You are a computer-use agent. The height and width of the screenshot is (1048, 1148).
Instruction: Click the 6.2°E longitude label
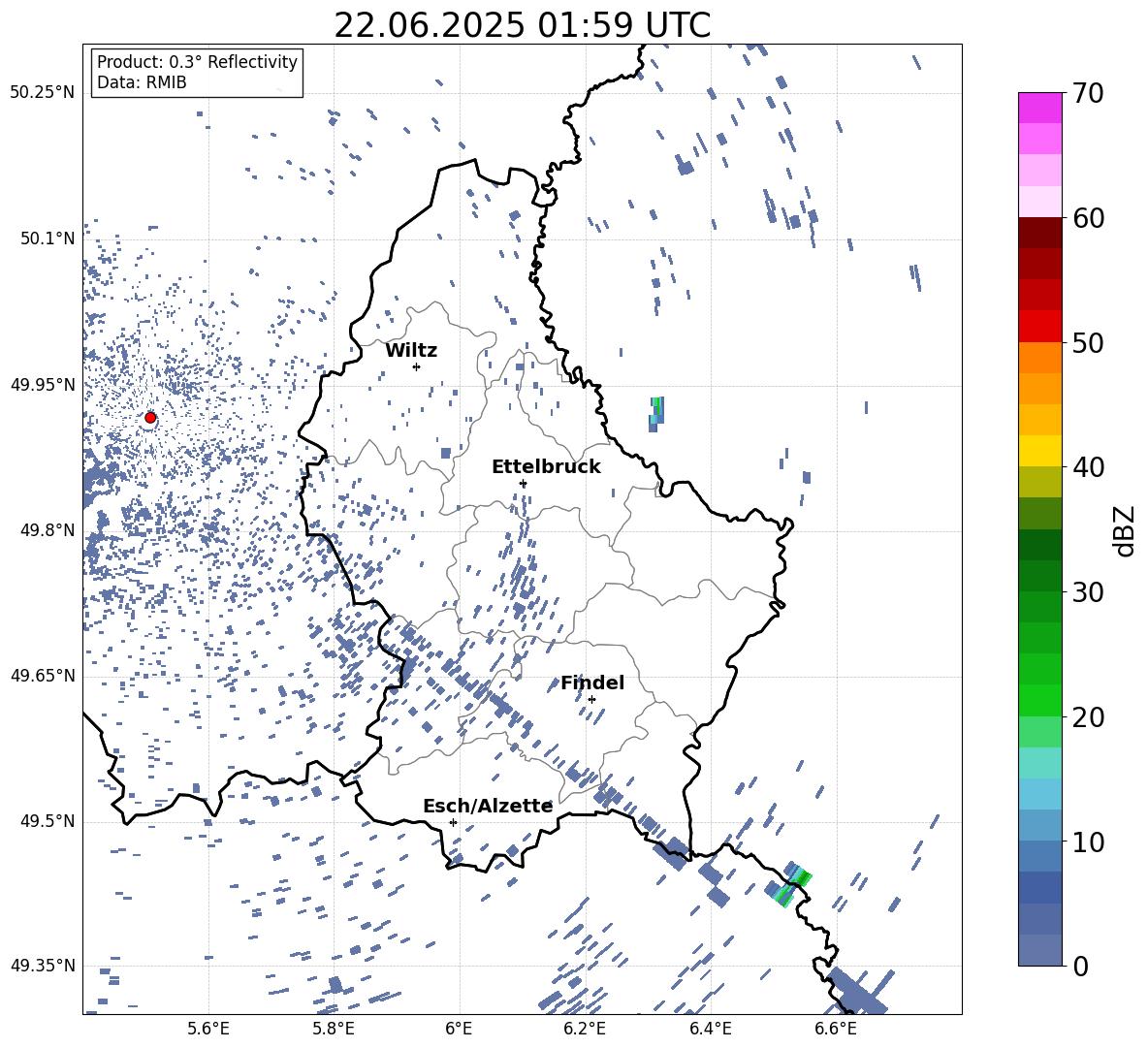pyautogui.click(x=585, y=1029)
